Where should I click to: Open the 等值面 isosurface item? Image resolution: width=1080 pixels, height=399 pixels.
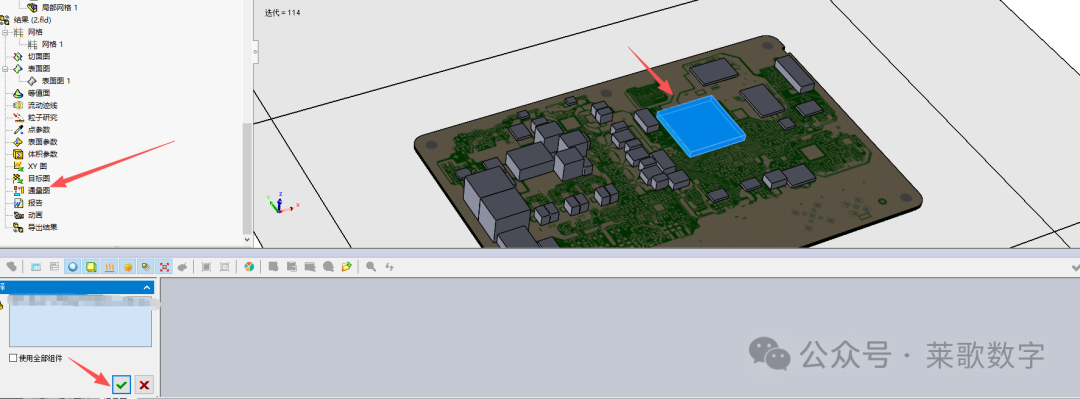point(39,93)
